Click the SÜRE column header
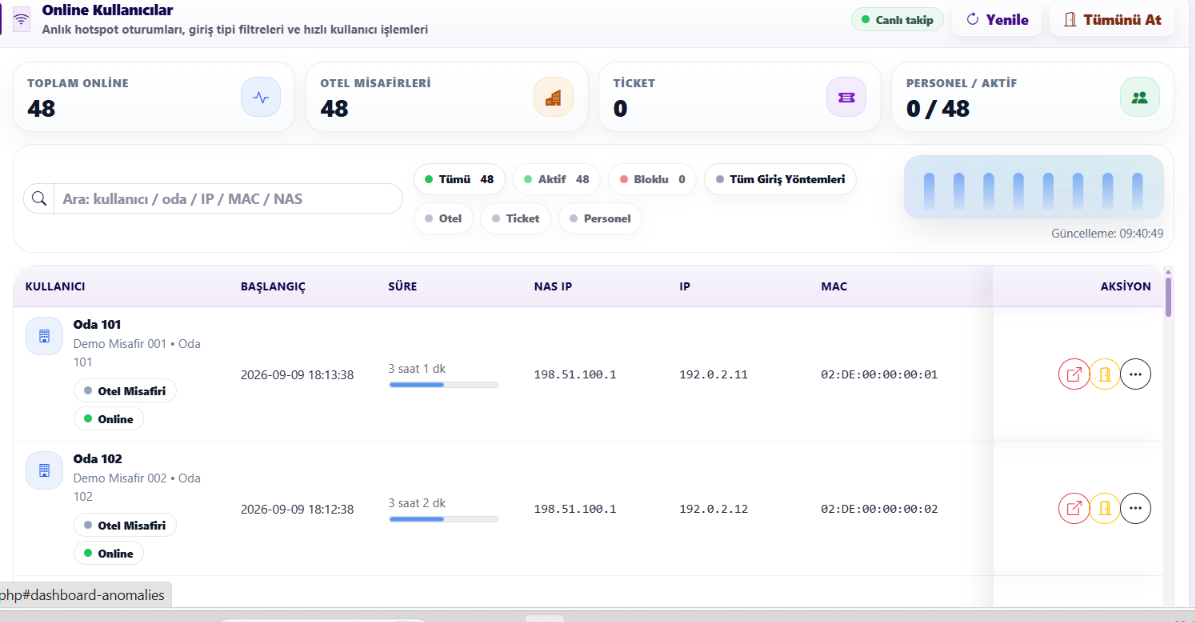Image resolution: width=1195 pixels, height=622 pixels. coord(402,287)
